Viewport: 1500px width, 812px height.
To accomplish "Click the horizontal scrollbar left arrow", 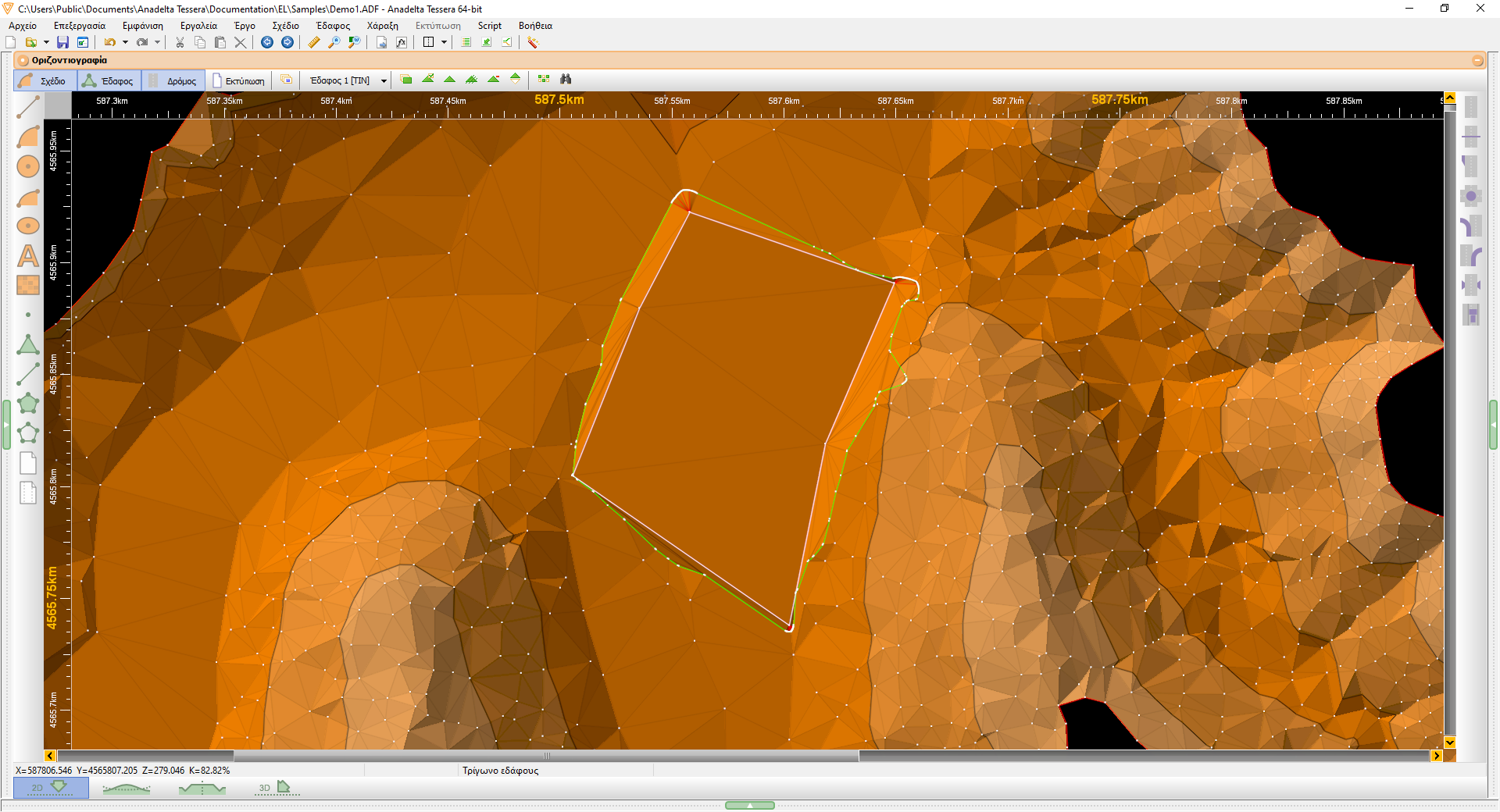I will pos(50,756).
